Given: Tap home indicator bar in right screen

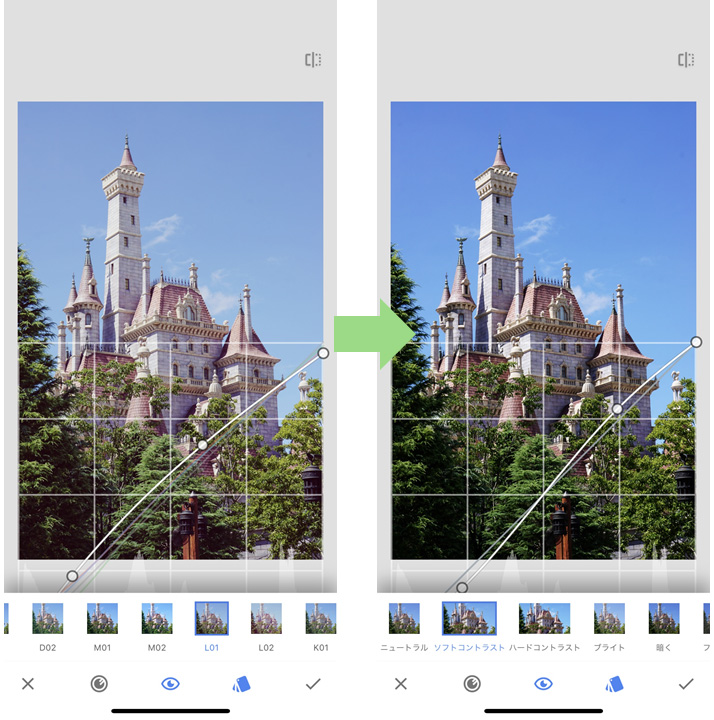Looking at the screenshot, I should (543, 711).
